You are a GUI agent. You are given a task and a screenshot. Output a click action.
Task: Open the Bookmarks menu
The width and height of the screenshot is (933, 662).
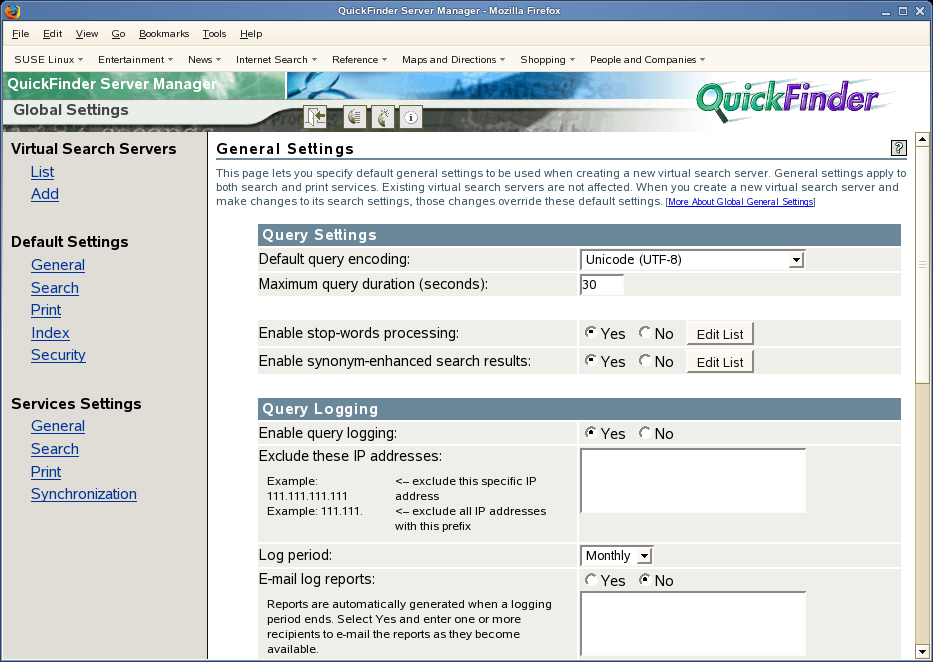click(164, 34)
